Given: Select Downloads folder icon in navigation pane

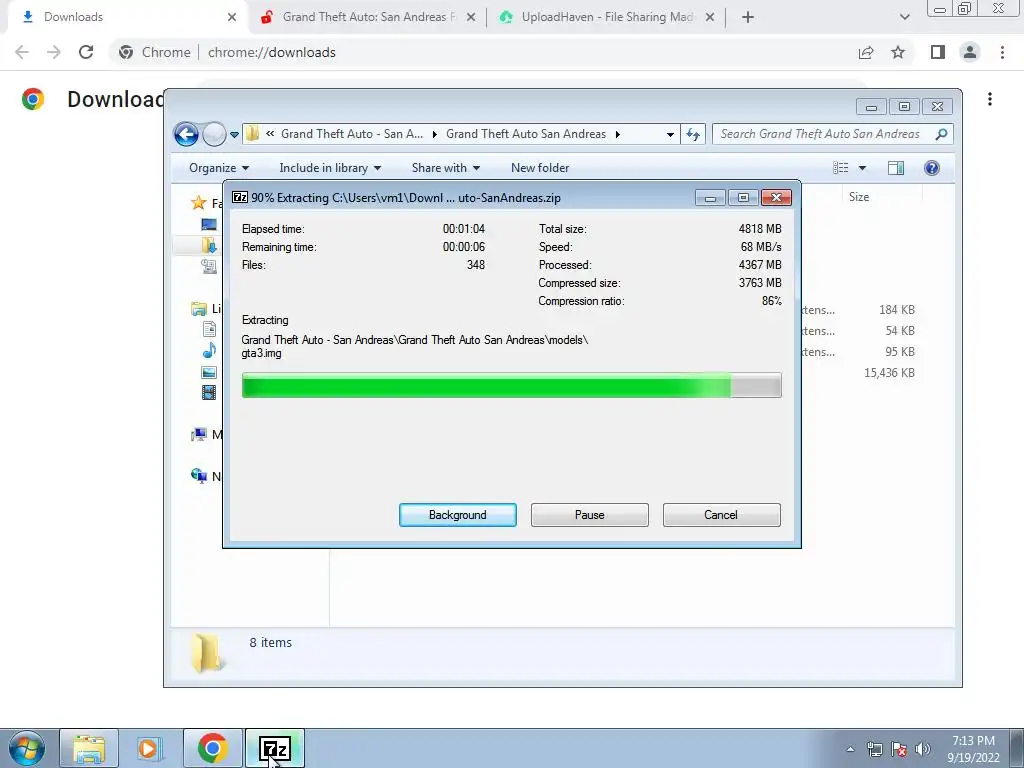Looking at the screenshot, I should coord(209,245).
